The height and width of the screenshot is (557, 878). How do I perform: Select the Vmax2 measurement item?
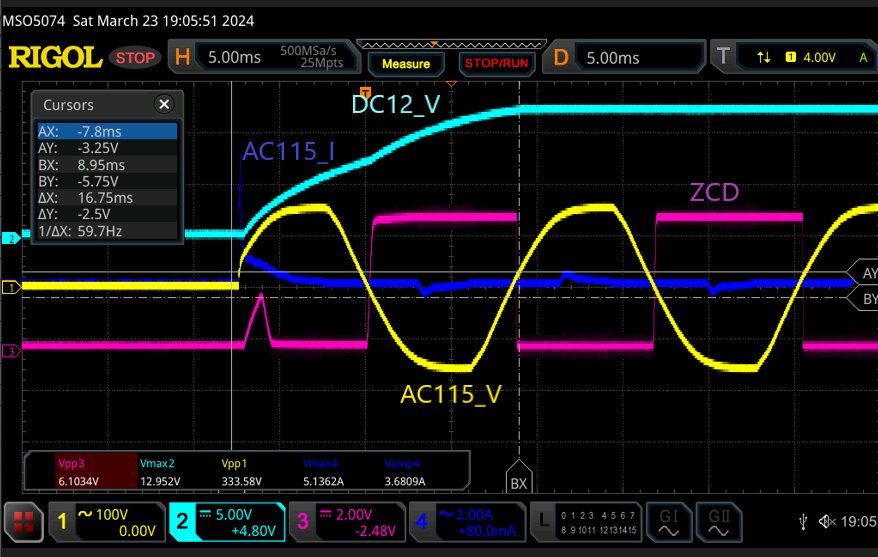click(x=160, y=472)
